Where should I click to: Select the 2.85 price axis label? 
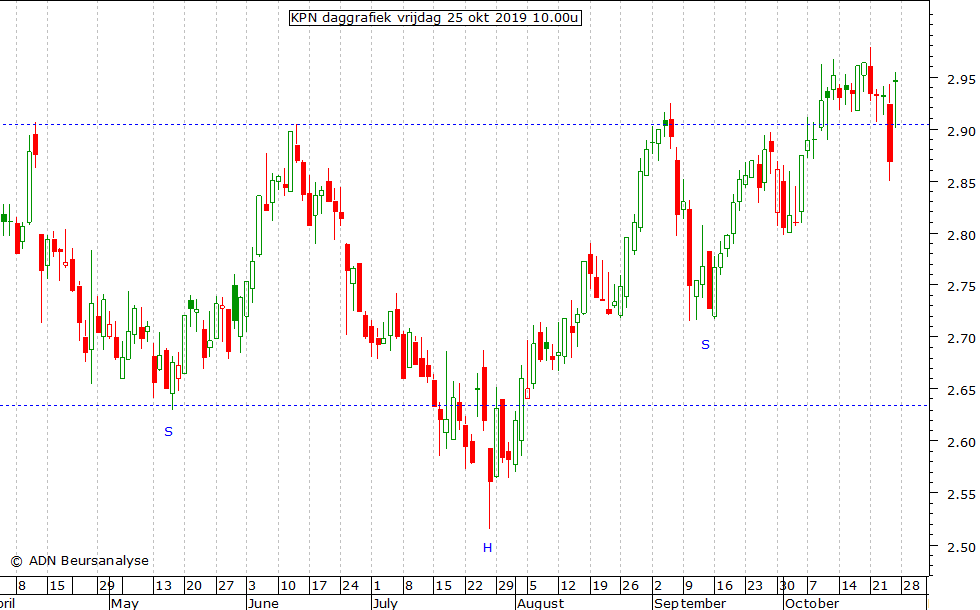coord(961,184)
